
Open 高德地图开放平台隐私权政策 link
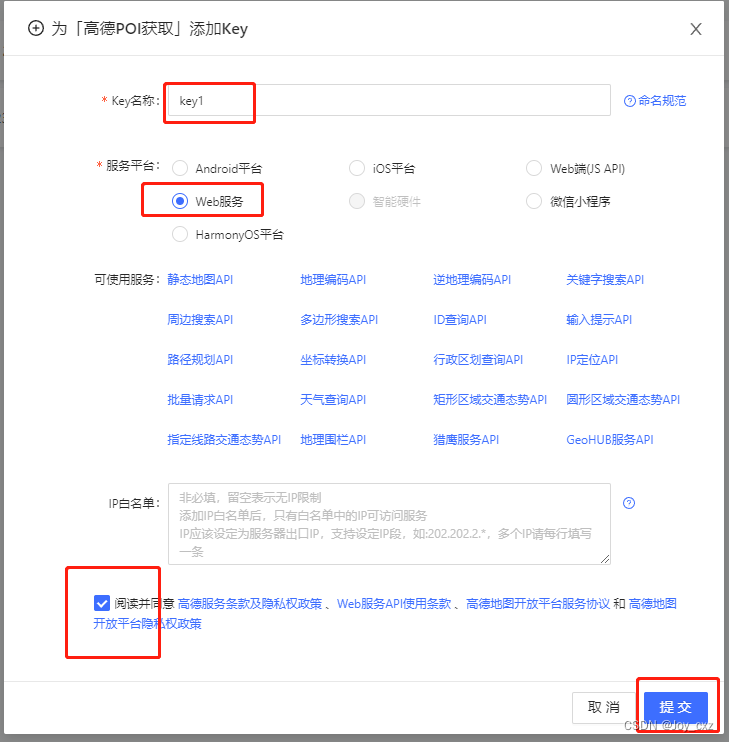point(148,624)
